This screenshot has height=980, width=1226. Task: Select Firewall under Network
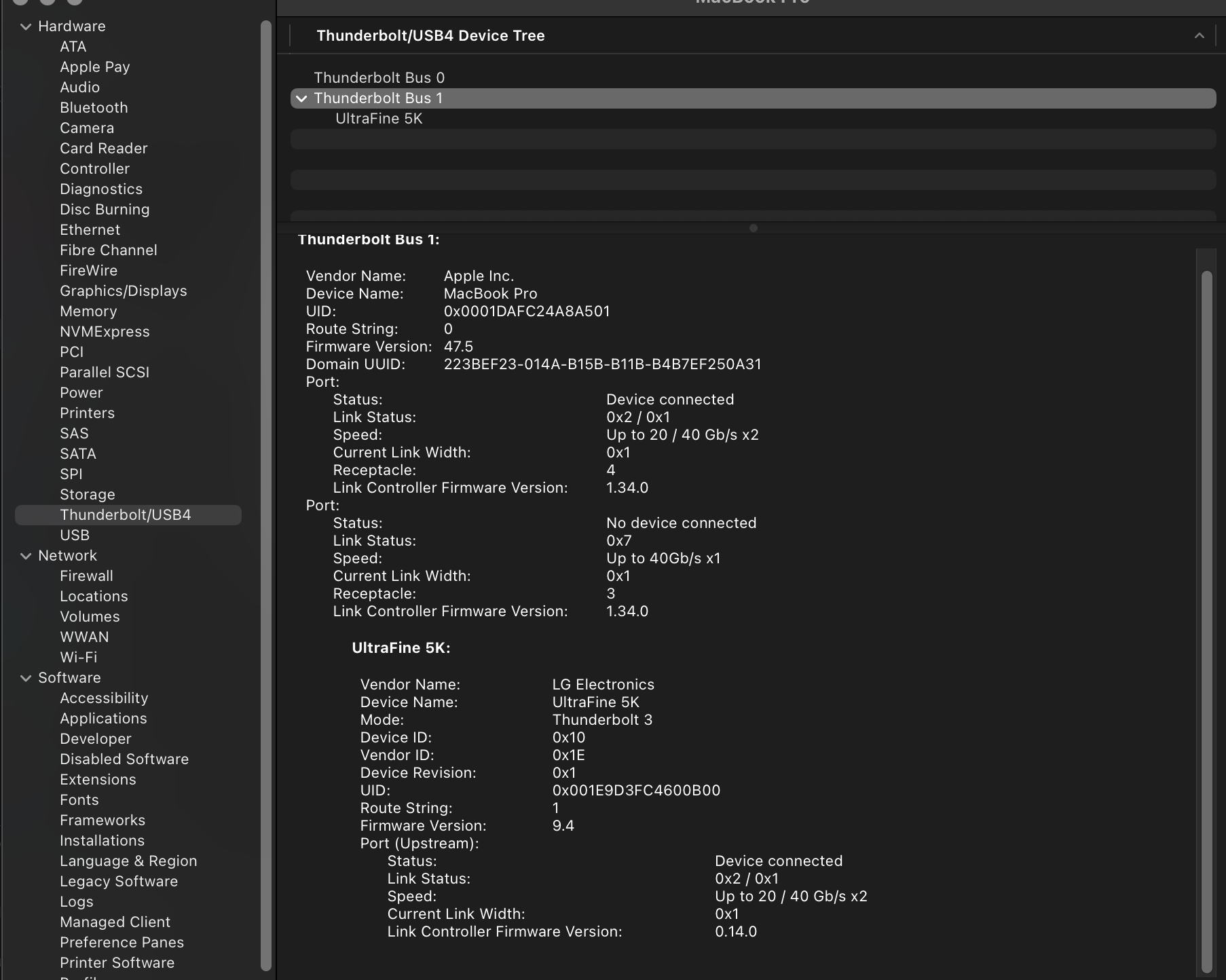pyautogui.click(x=86, y=576)
